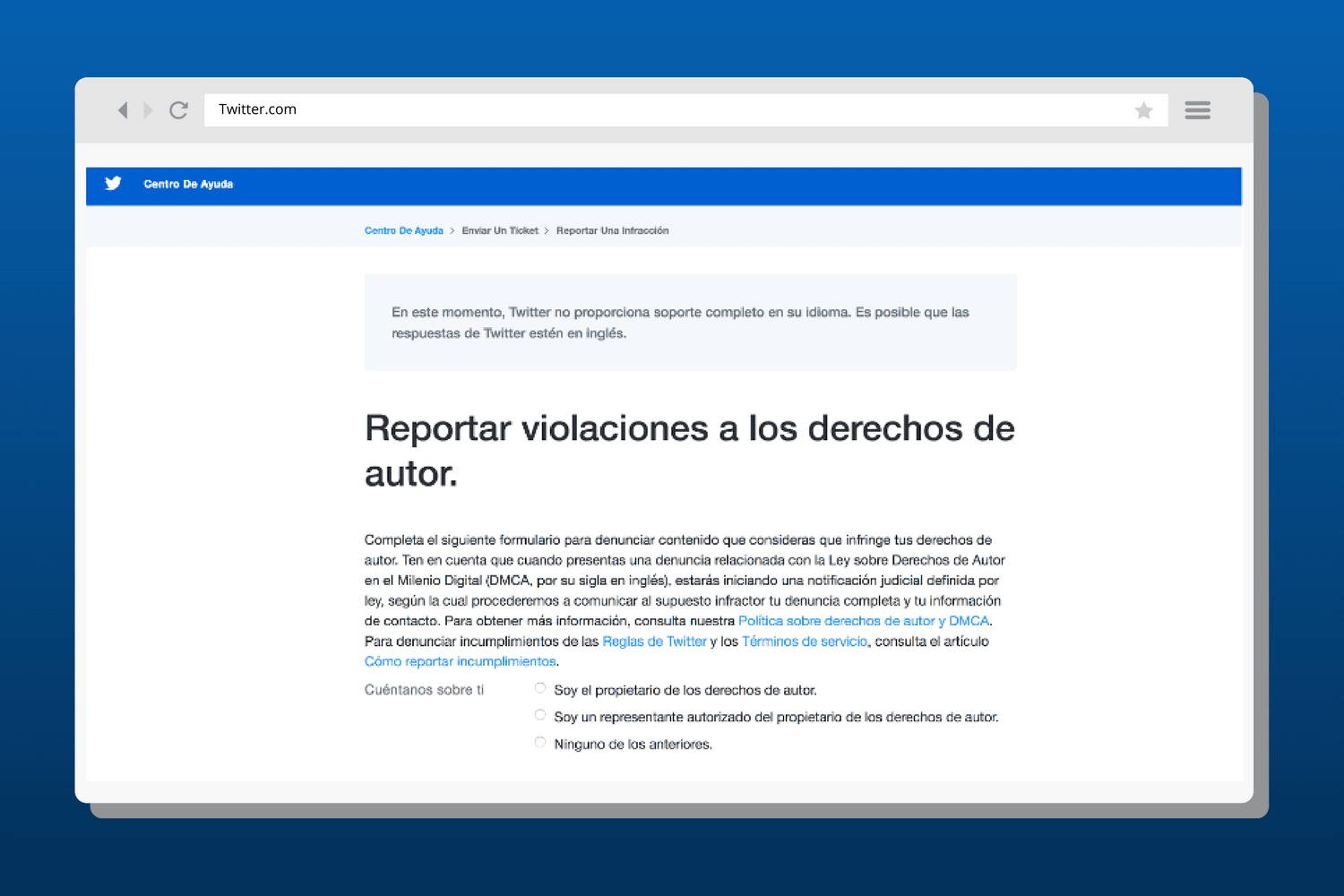This screenshot has height=896, width=1344.
Task: Click "Centro De Ayuda" title in blue header
Action: [188, 185]
